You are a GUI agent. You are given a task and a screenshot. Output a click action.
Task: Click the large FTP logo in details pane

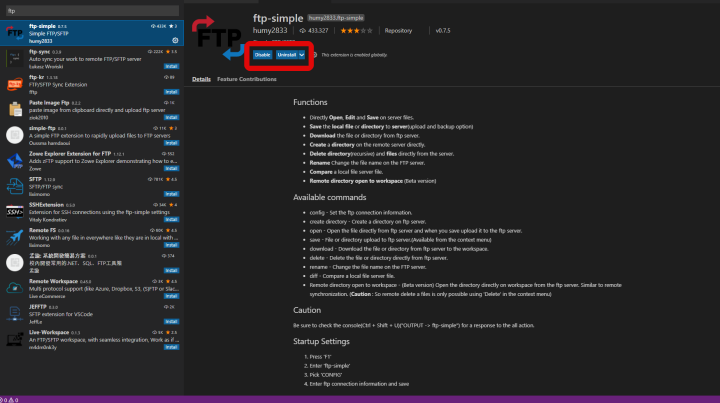218,38
